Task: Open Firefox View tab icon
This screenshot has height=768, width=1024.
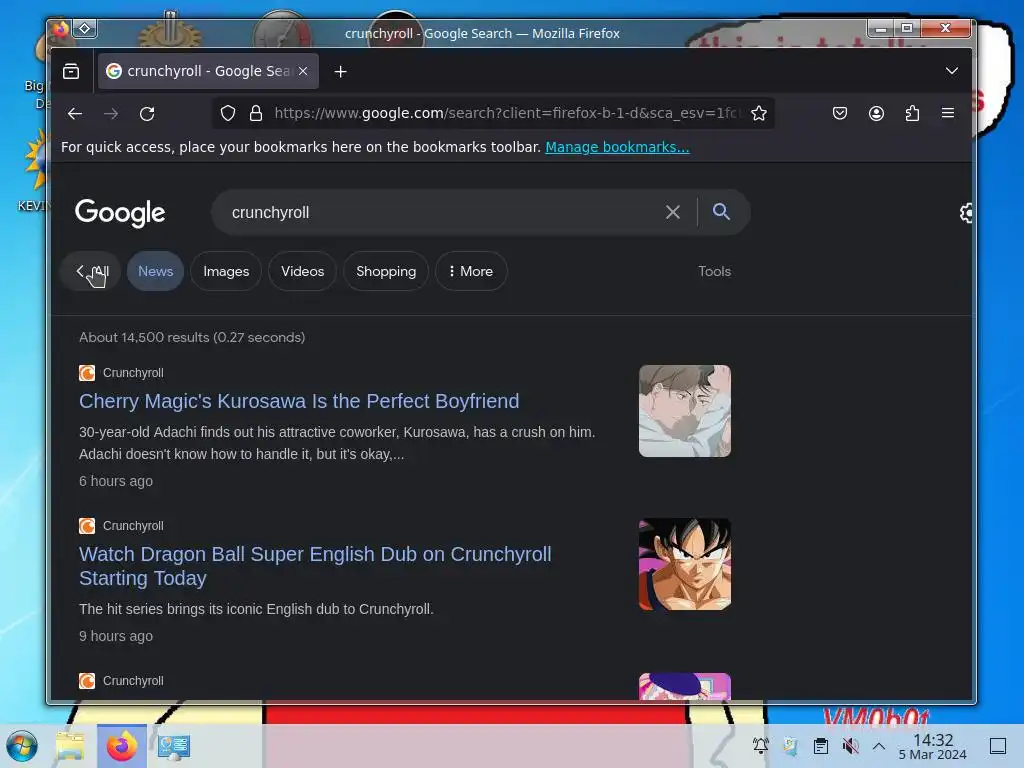Action: tap(71, 71)
